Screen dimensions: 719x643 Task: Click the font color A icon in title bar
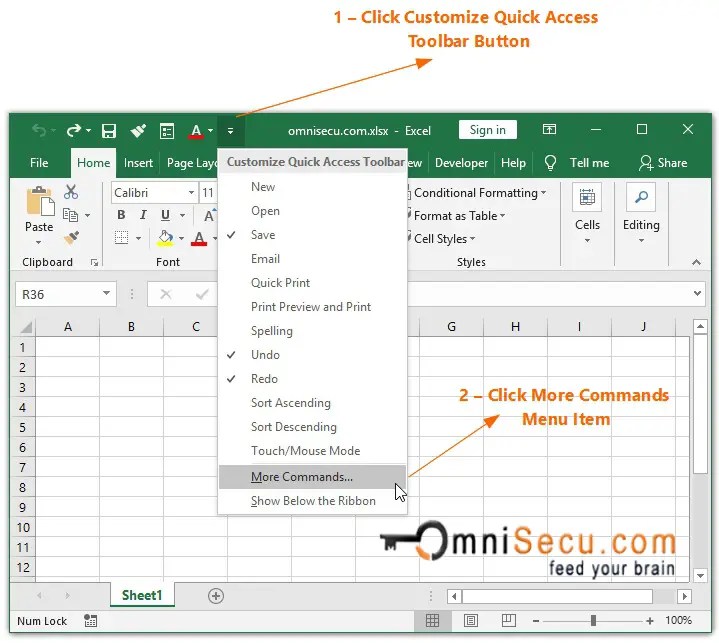196,132
